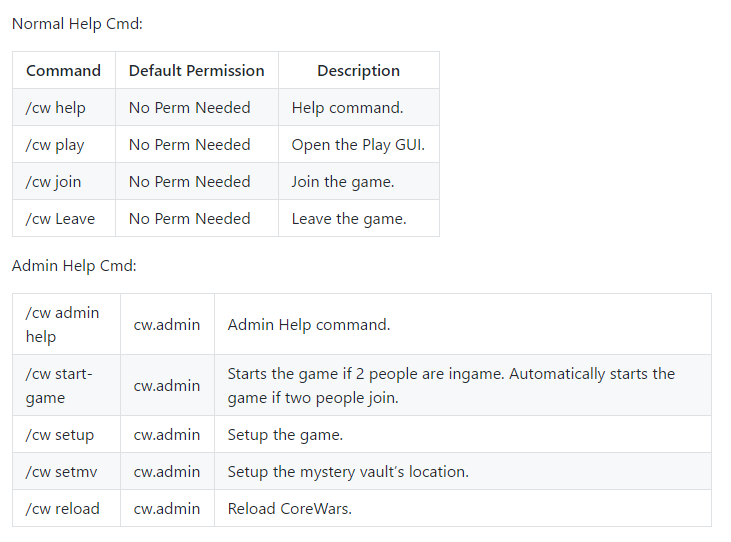Viewport: 731px width, 542px height.
Task: Click "Open the Play GUI." description
Action: coord(358,145)
